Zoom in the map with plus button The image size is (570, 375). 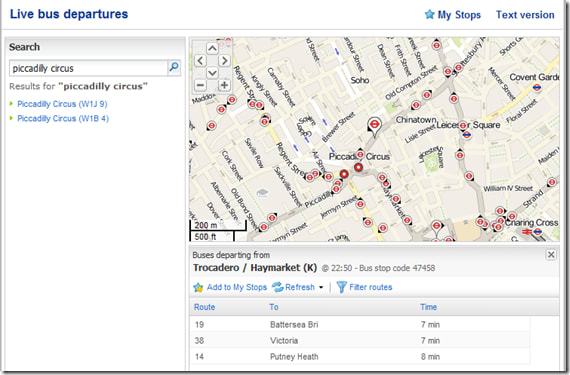pyautogui.click(x=224, y=85)
